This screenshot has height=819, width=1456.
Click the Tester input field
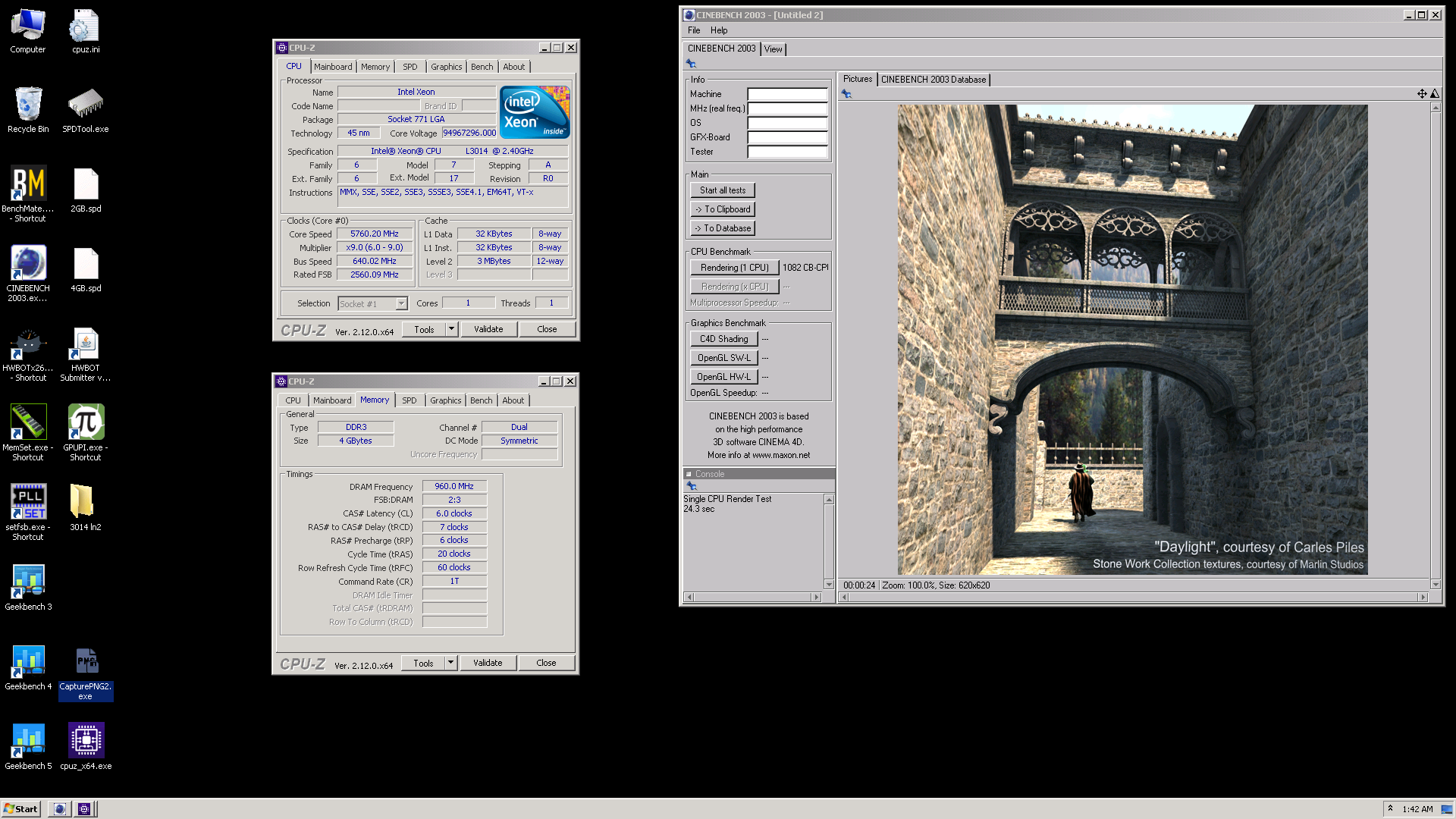(787, 152)
